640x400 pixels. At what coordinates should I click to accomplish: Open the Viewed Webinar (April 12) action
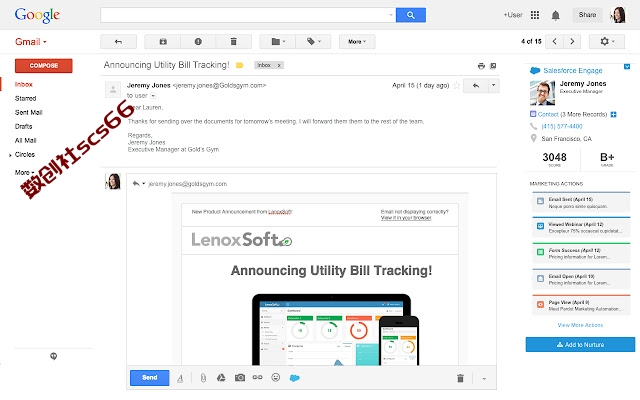pos(581,227)
